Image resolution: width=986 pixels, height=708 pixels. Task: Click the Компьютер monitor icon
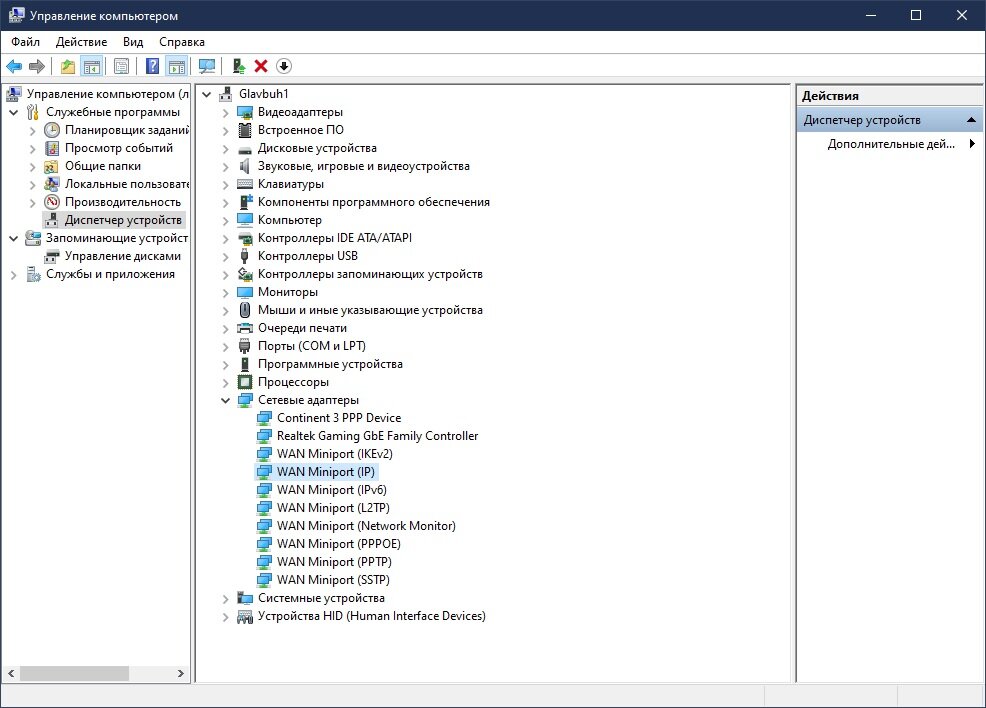[x=245, y=221]
